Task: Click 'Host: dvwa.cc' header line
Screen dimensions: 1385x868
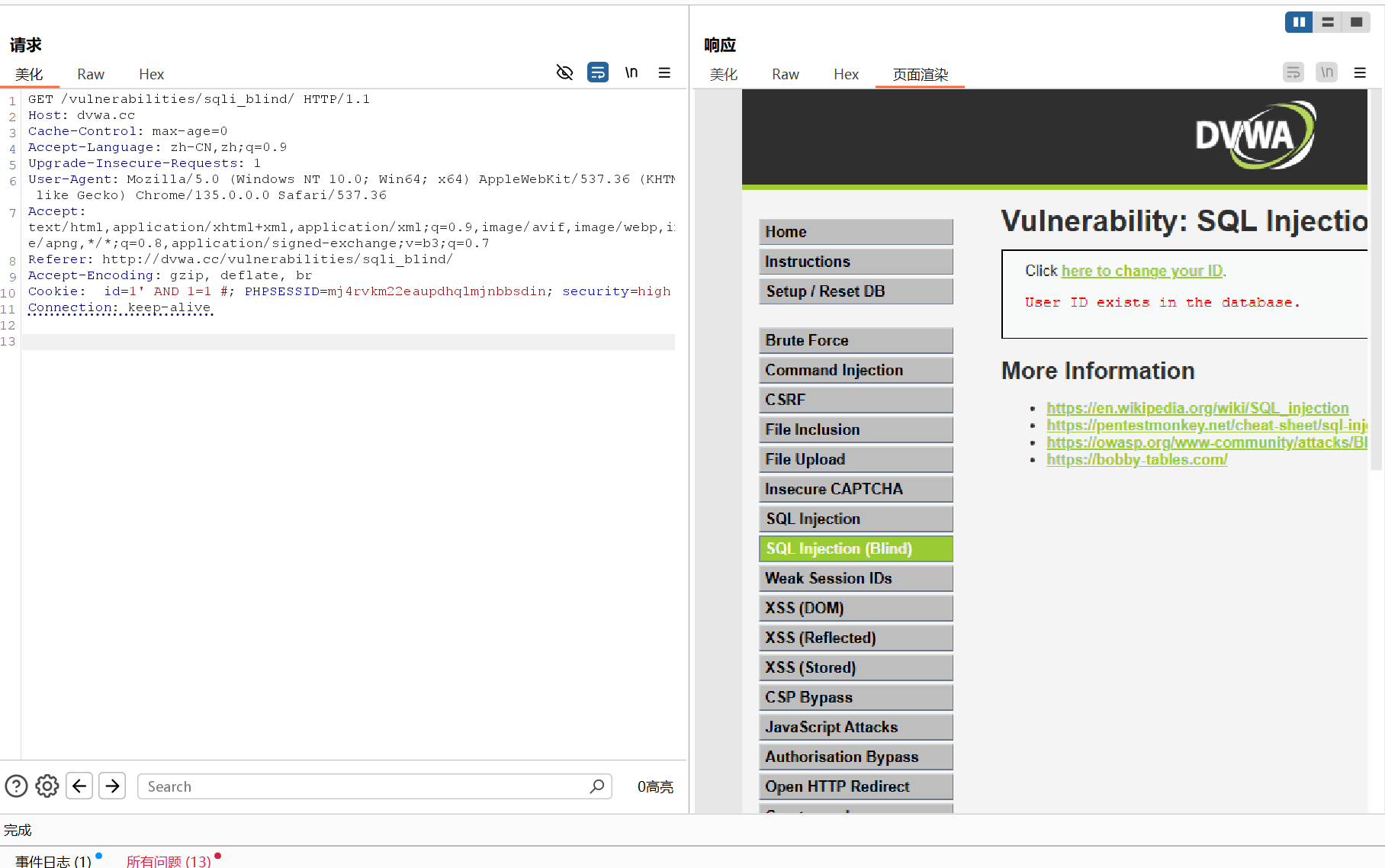Action: (x=82, y=115)
